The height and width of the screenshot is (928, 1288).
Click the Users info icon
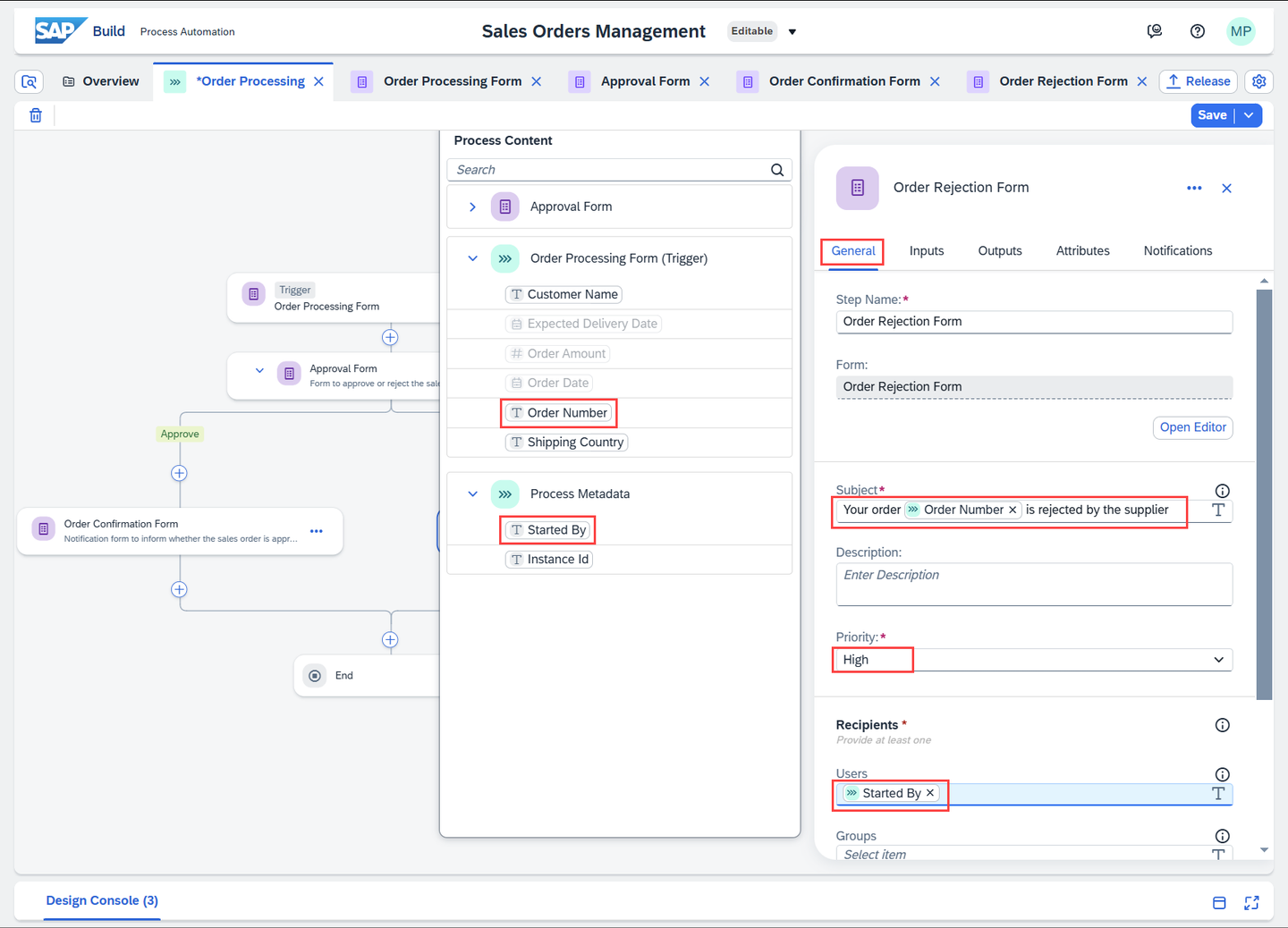[1223, 774]
